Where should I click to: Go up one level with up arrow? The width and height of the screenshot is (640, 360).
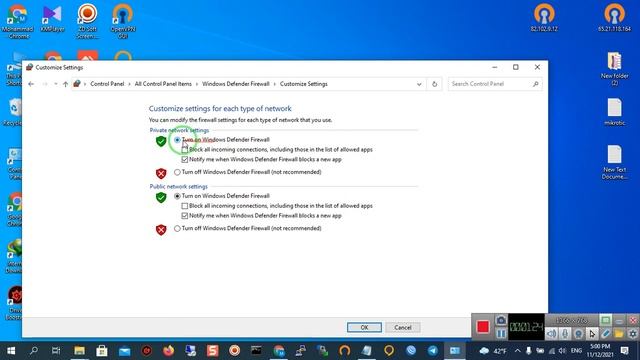pos(65,84)
